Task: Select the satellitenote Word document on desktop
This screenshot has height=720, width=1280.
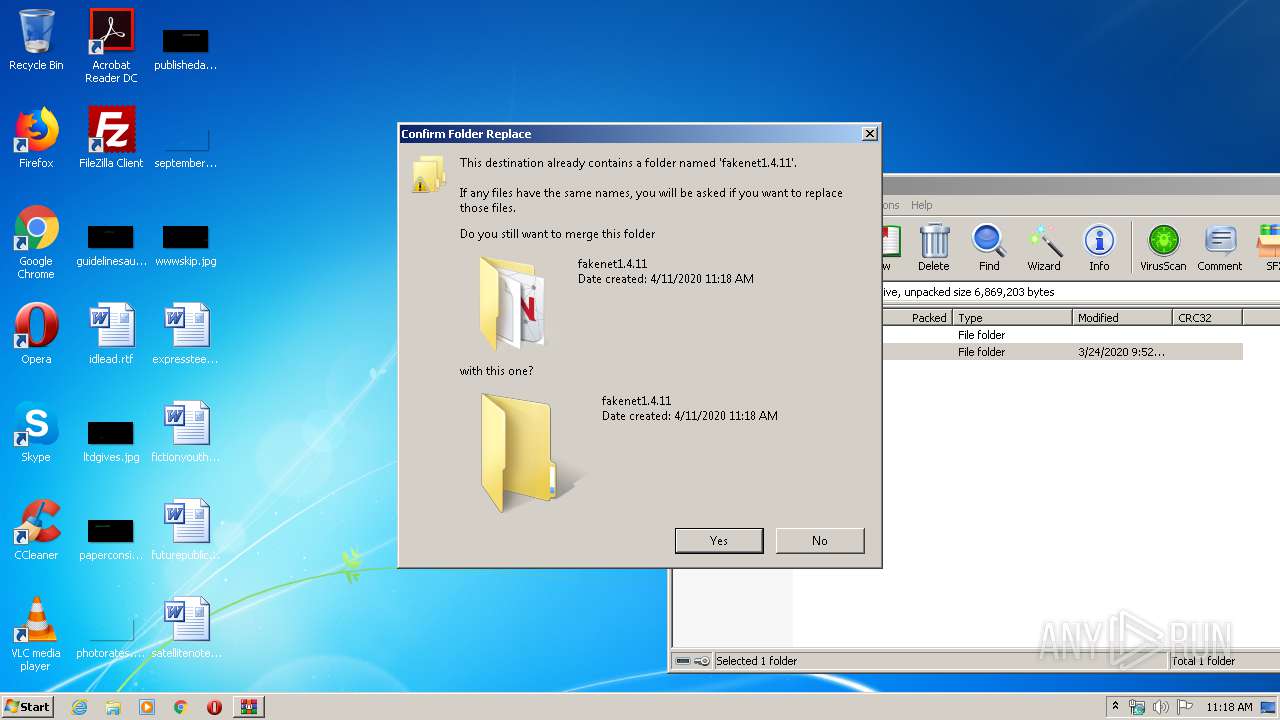Action: [186, 628]
